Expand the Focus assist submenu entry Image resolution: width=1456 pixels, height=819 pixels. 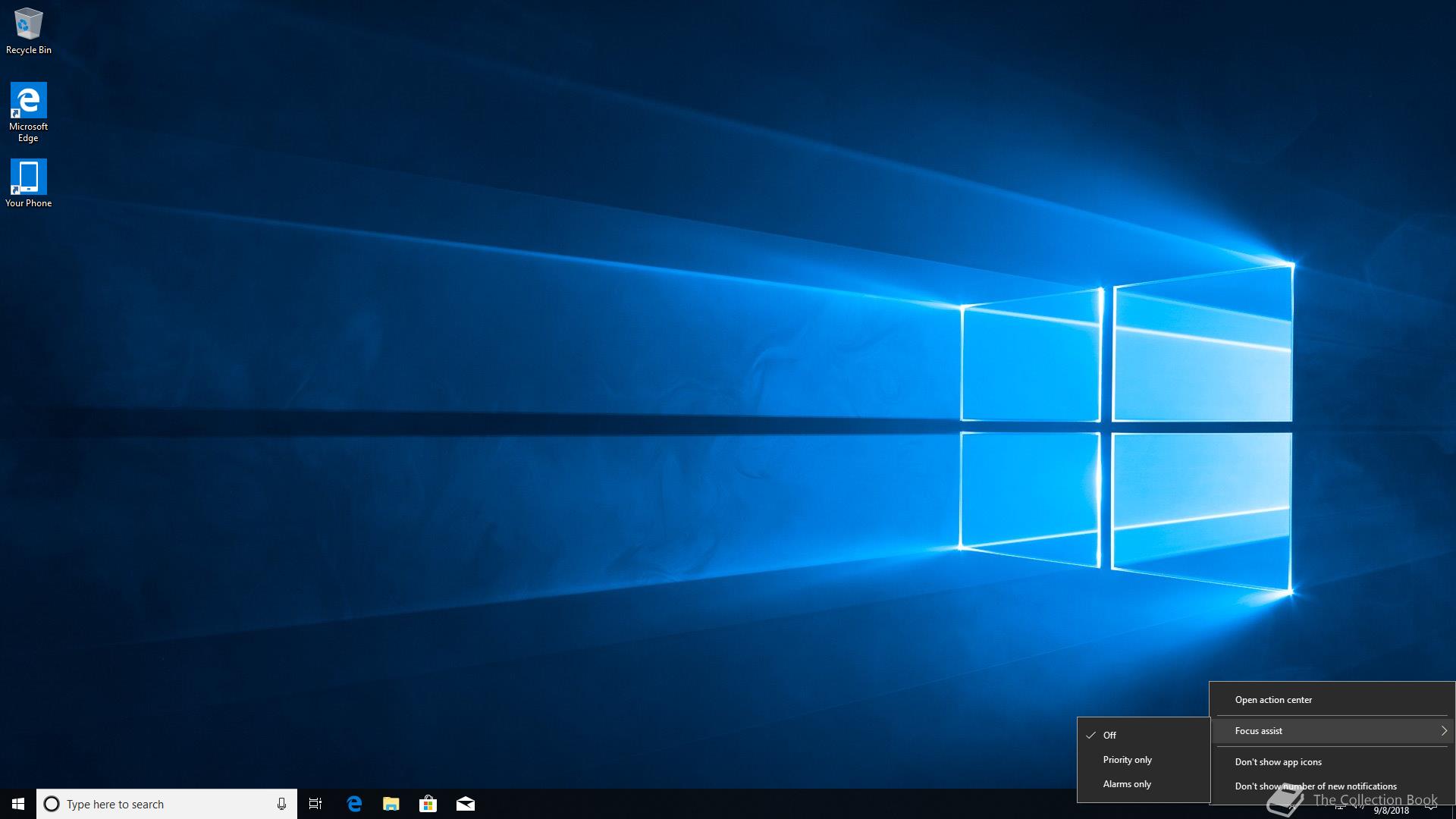tap(1332, 731)
